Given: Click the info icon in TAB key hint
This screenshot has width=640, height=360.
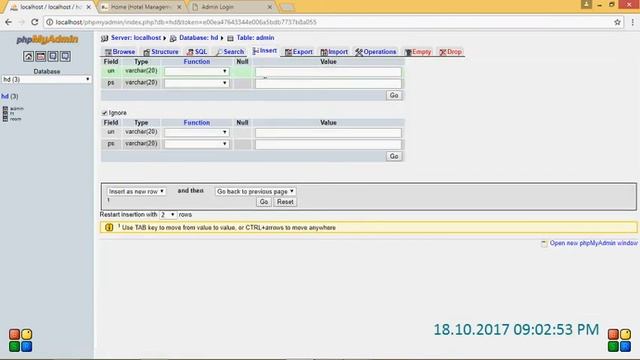Looking at the screenshot, I should (x=109, y=227).
